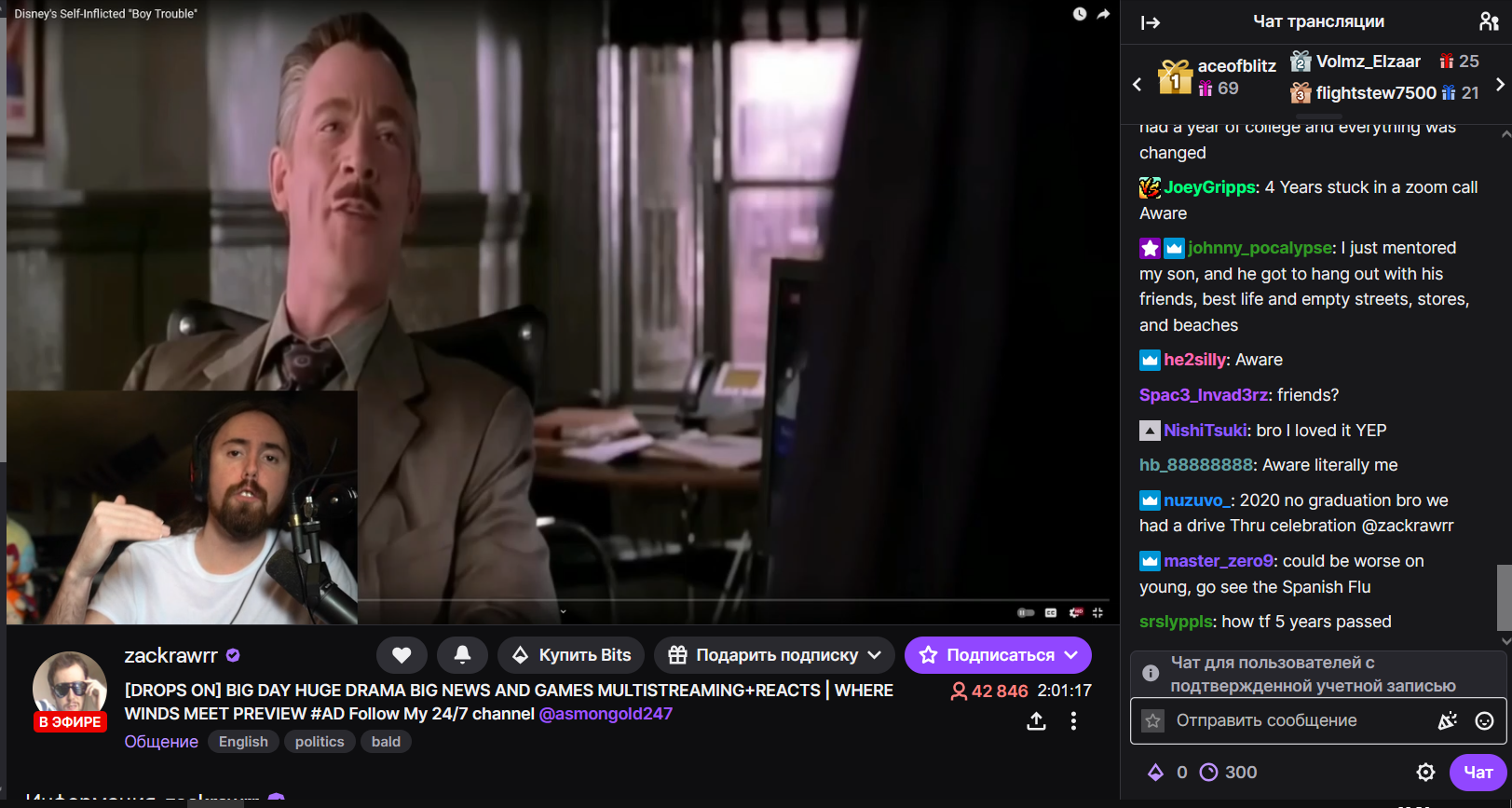Click master_zero9's Prime crown badge
Viewport: 1512px width, 808px height.
[1150, 561]
